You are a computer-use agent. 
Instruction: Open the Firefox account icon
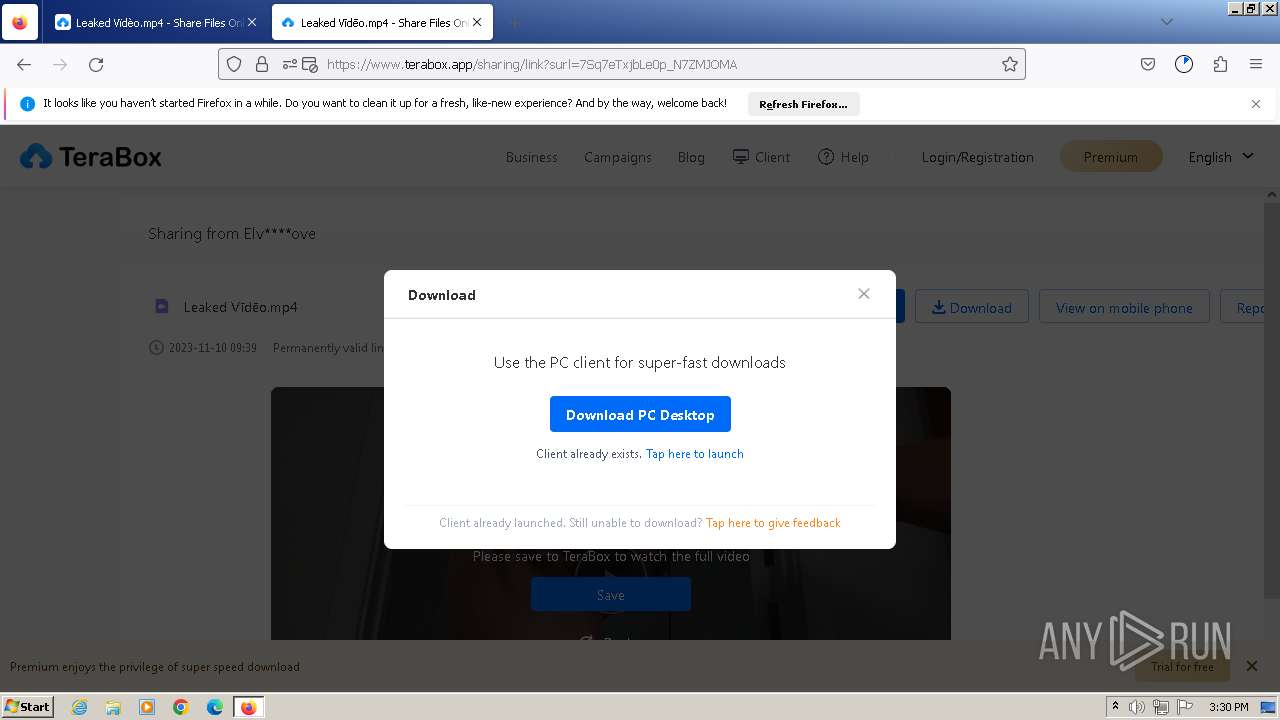[1184, 64]
